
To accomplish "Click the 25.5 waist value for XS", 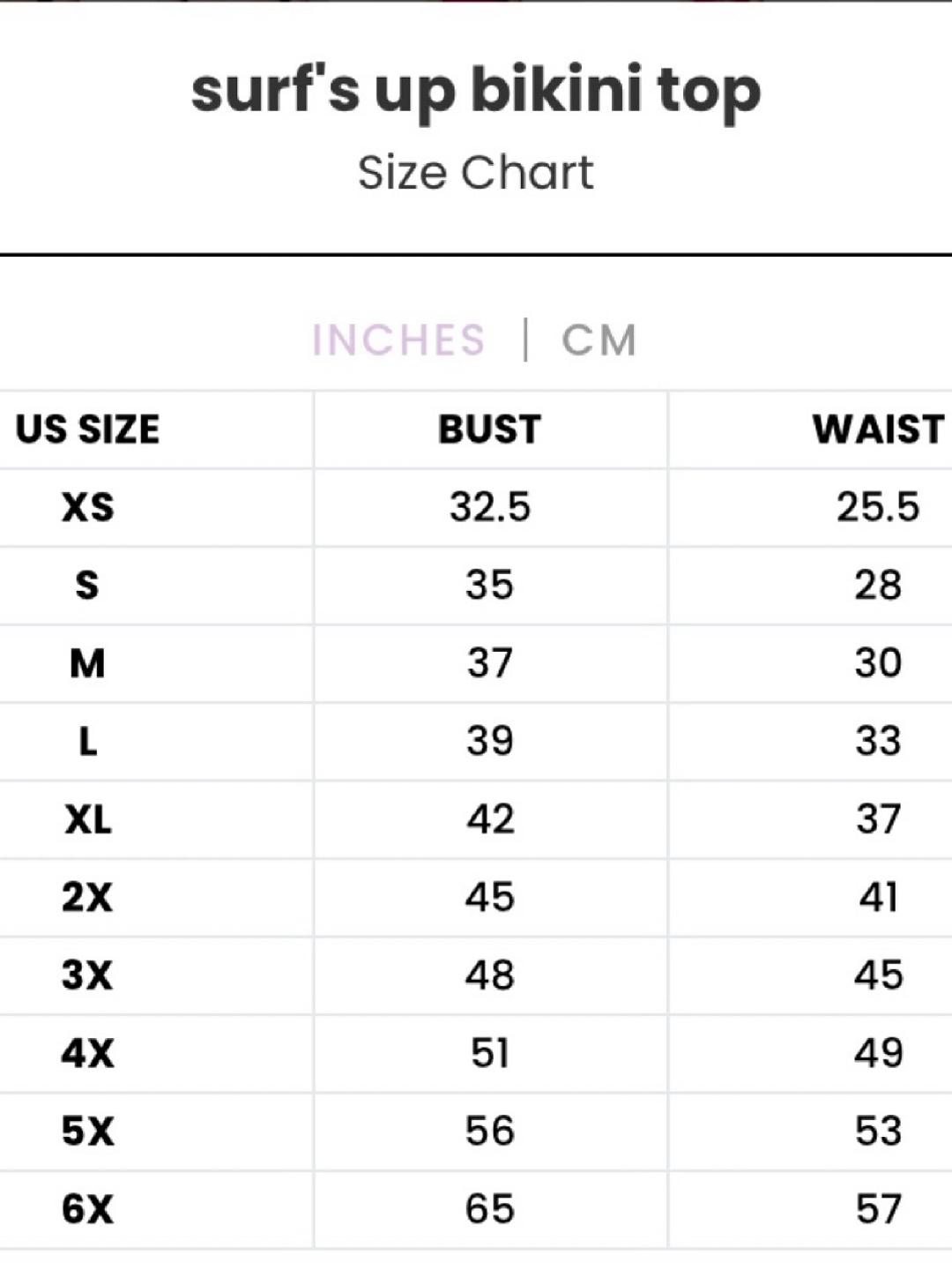I will pyautogui.click(x=878, y=507).
